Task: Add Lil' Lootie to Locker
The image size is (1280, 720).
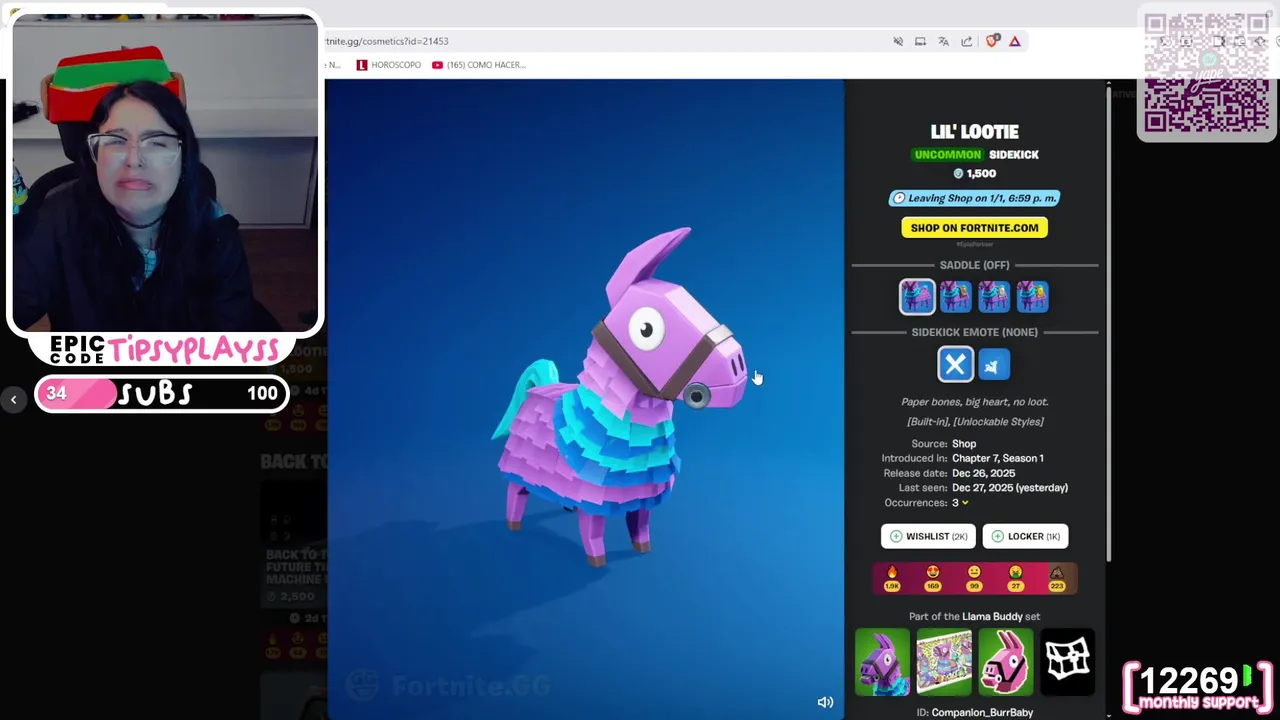Action: tap(1025, 536)
